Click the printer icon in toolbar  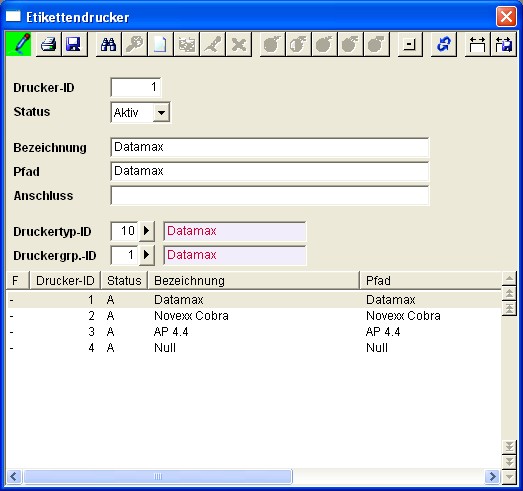pyautogui.click(x=48, y=44)
